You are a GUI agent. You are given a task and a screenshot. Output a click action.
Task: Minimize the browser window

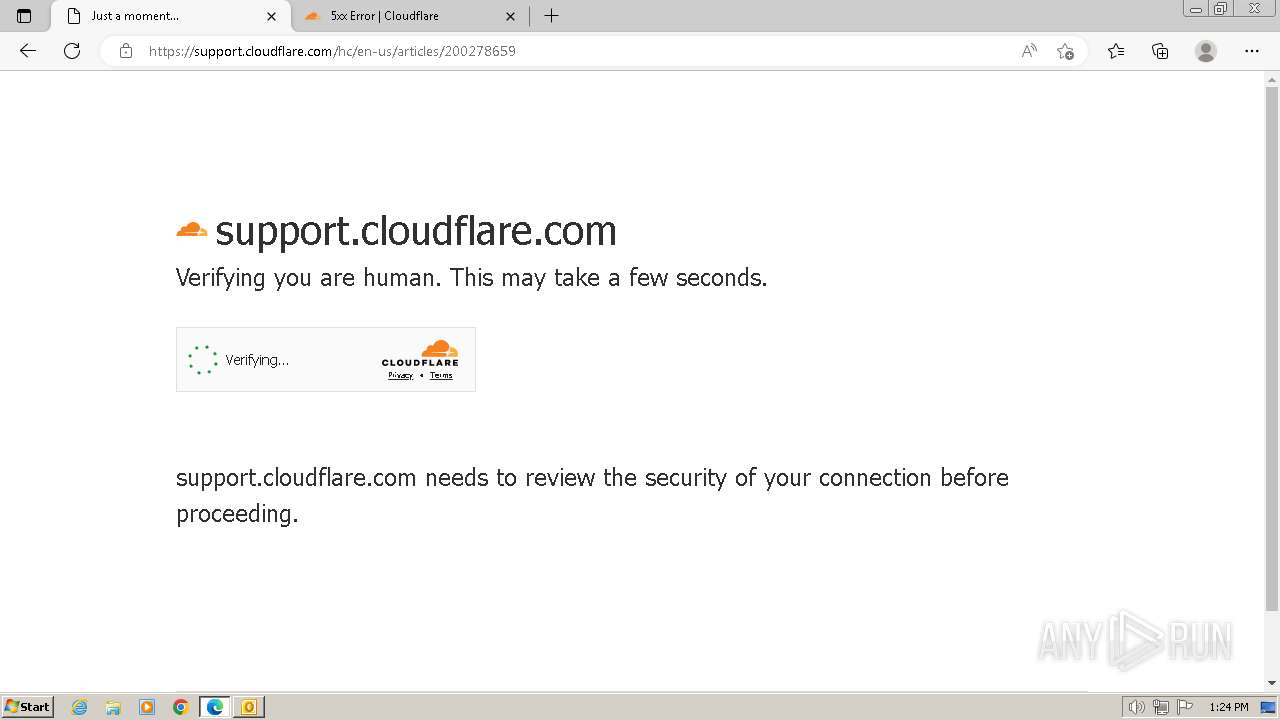[1196, 9]
